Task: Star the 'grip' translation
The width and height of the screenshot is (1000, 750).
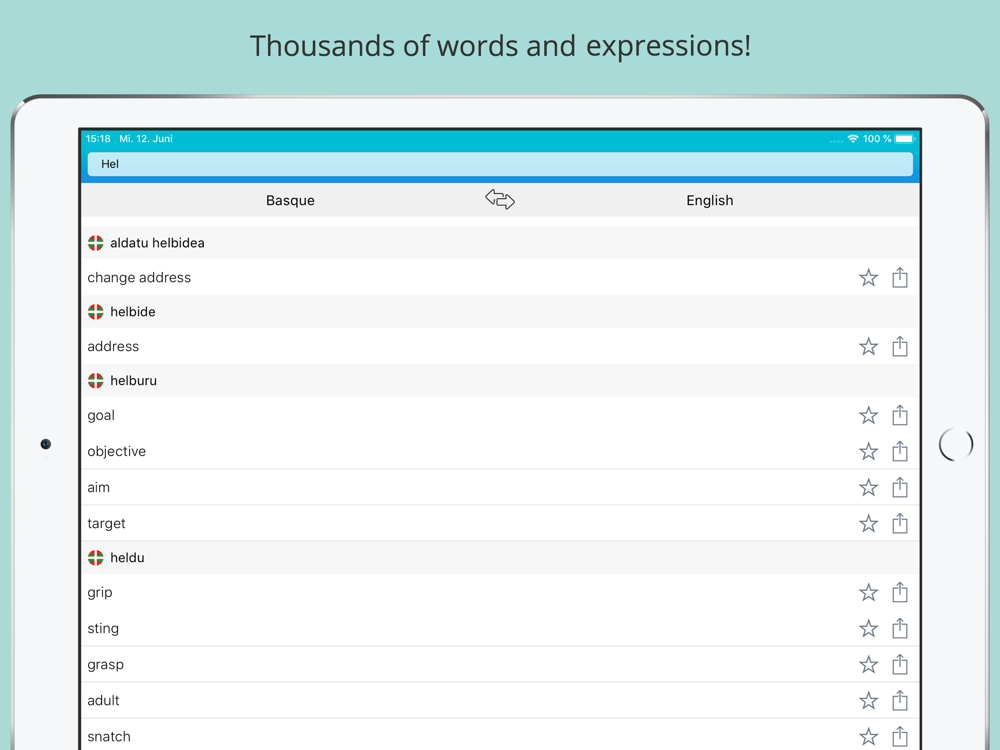Action: click(x=868, y=592)
